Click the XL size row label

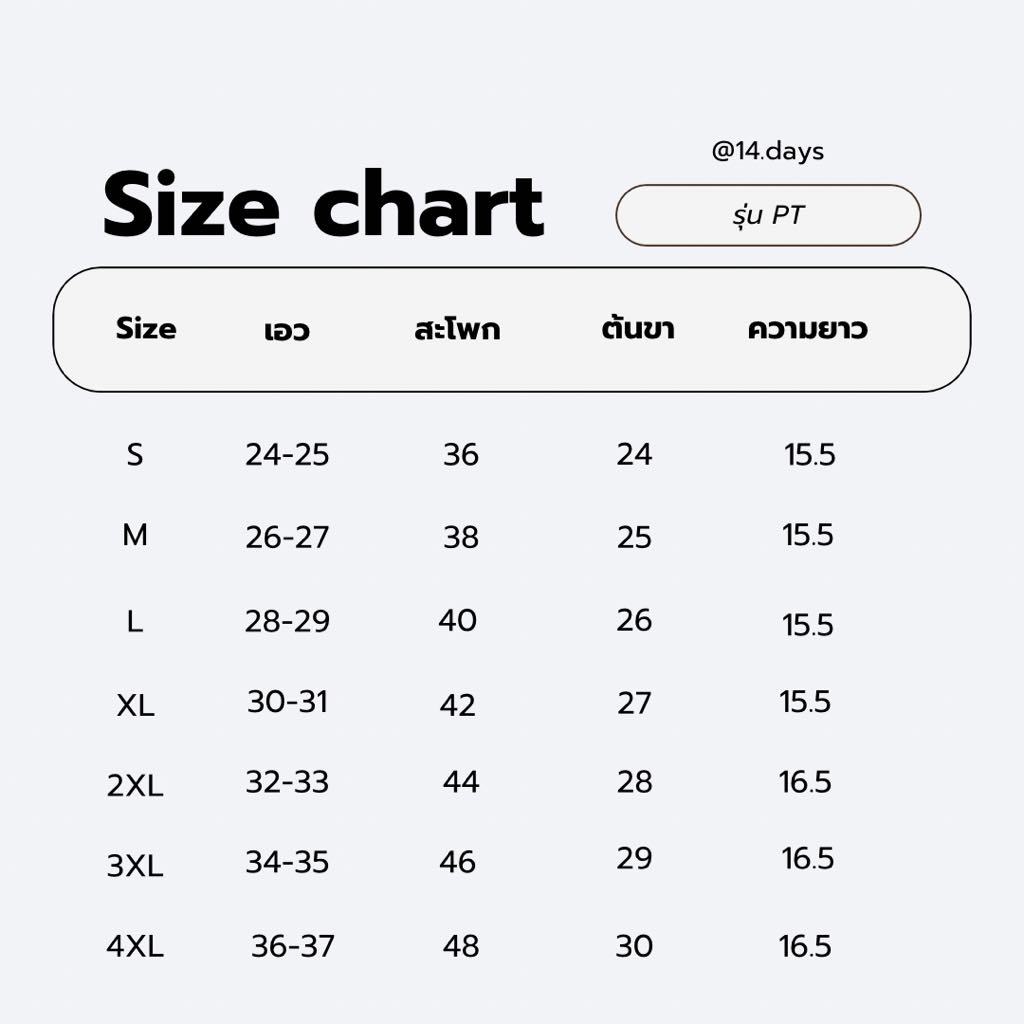coord(135,706)
